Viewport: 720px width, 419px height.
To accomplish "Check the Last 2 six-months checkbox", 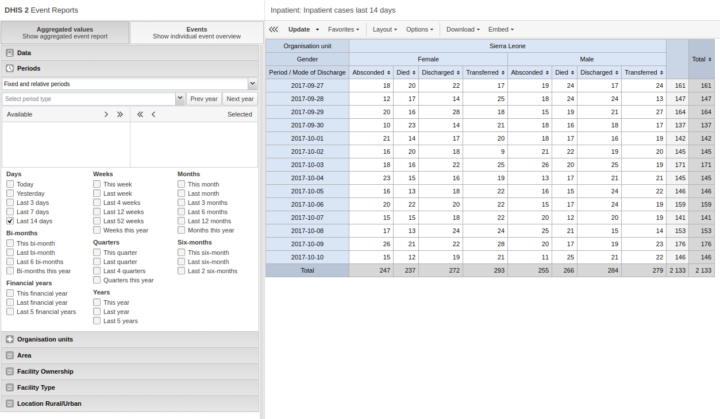I will click(181, 271).
